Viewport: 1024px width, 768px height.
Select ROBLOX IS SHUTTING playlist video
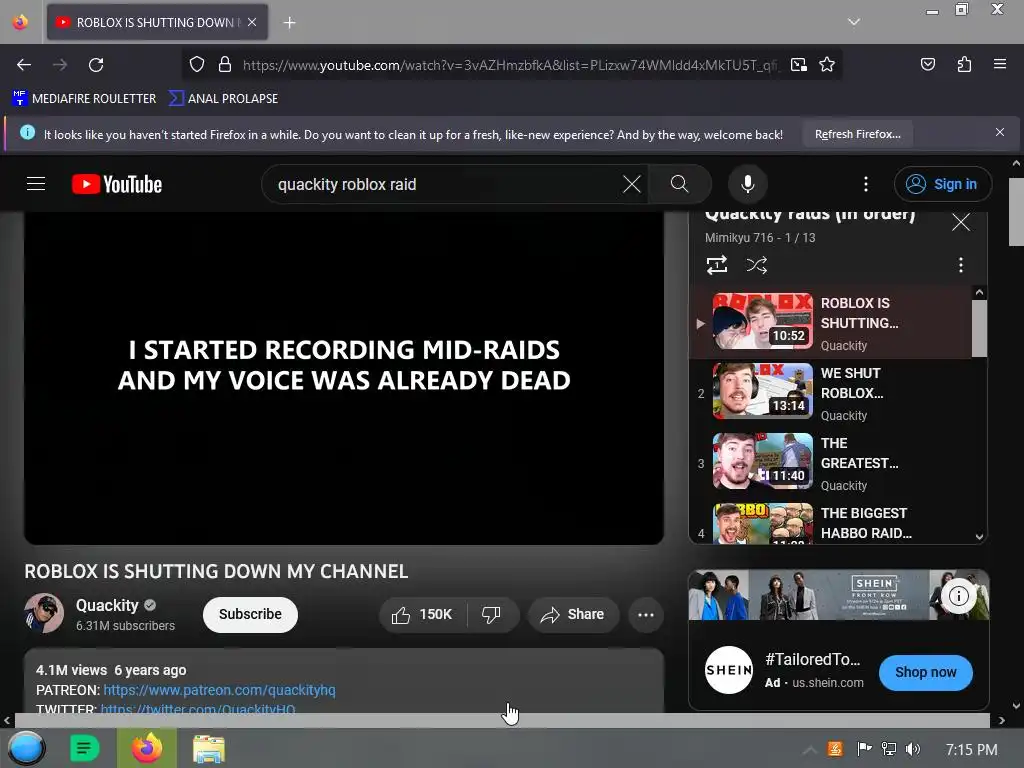point(831,323)
